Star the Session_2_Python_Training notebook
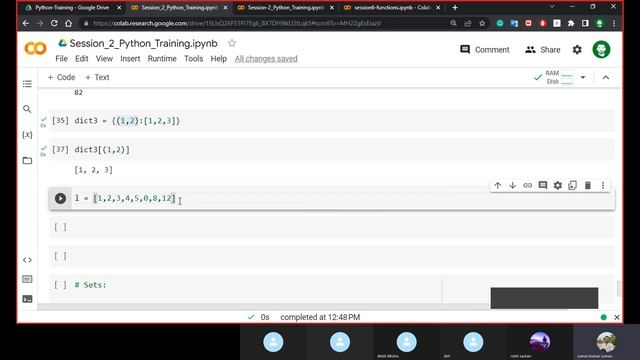This screenshot has width=640, height=360. pos(232,43)
